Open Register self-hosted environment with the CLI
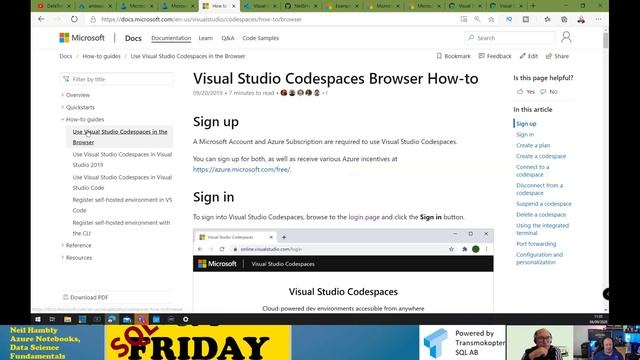 coord(121,228)
